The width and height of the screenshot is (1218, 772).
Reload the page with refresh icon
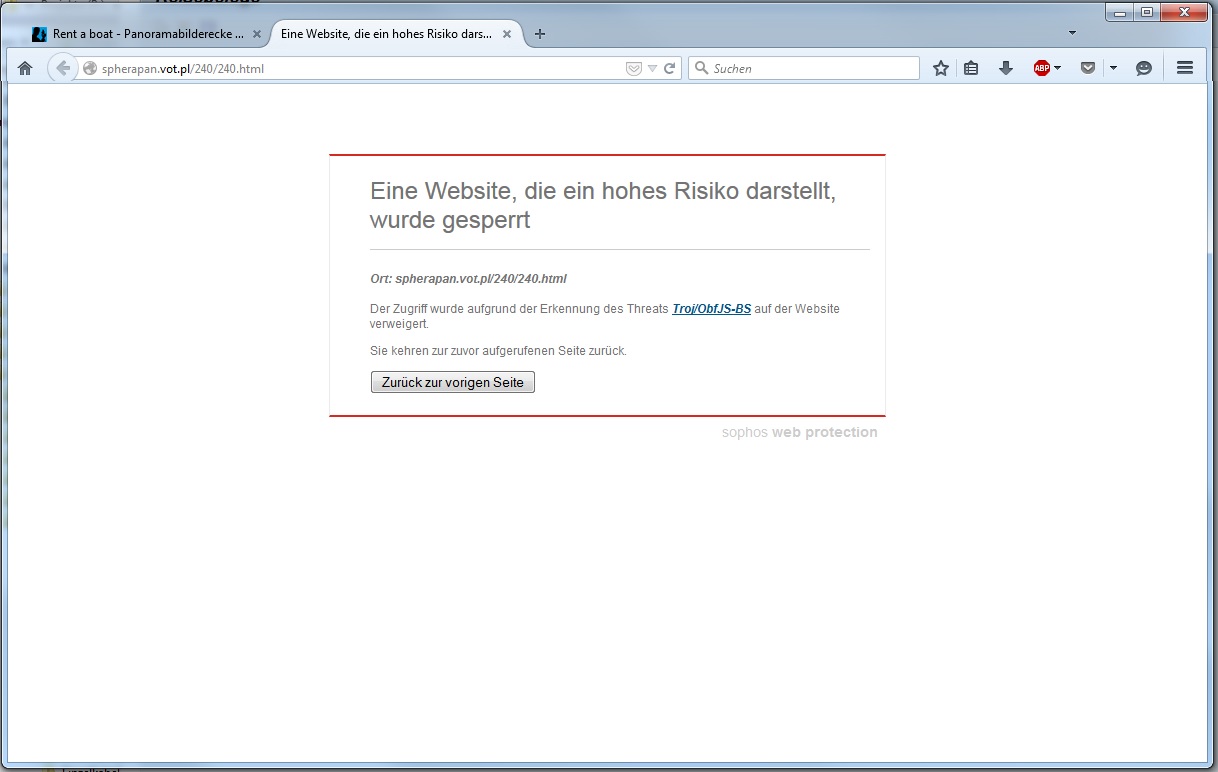click(670, 68)
